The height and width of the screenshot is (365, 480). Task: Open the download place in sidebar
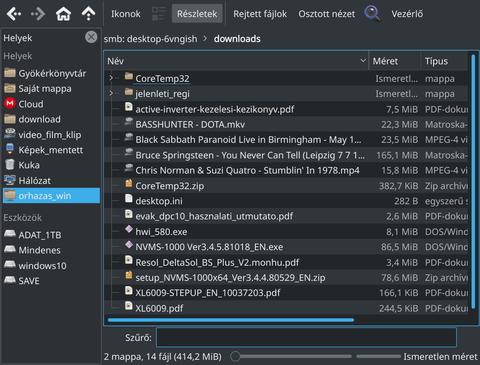(x=51, y=119)
